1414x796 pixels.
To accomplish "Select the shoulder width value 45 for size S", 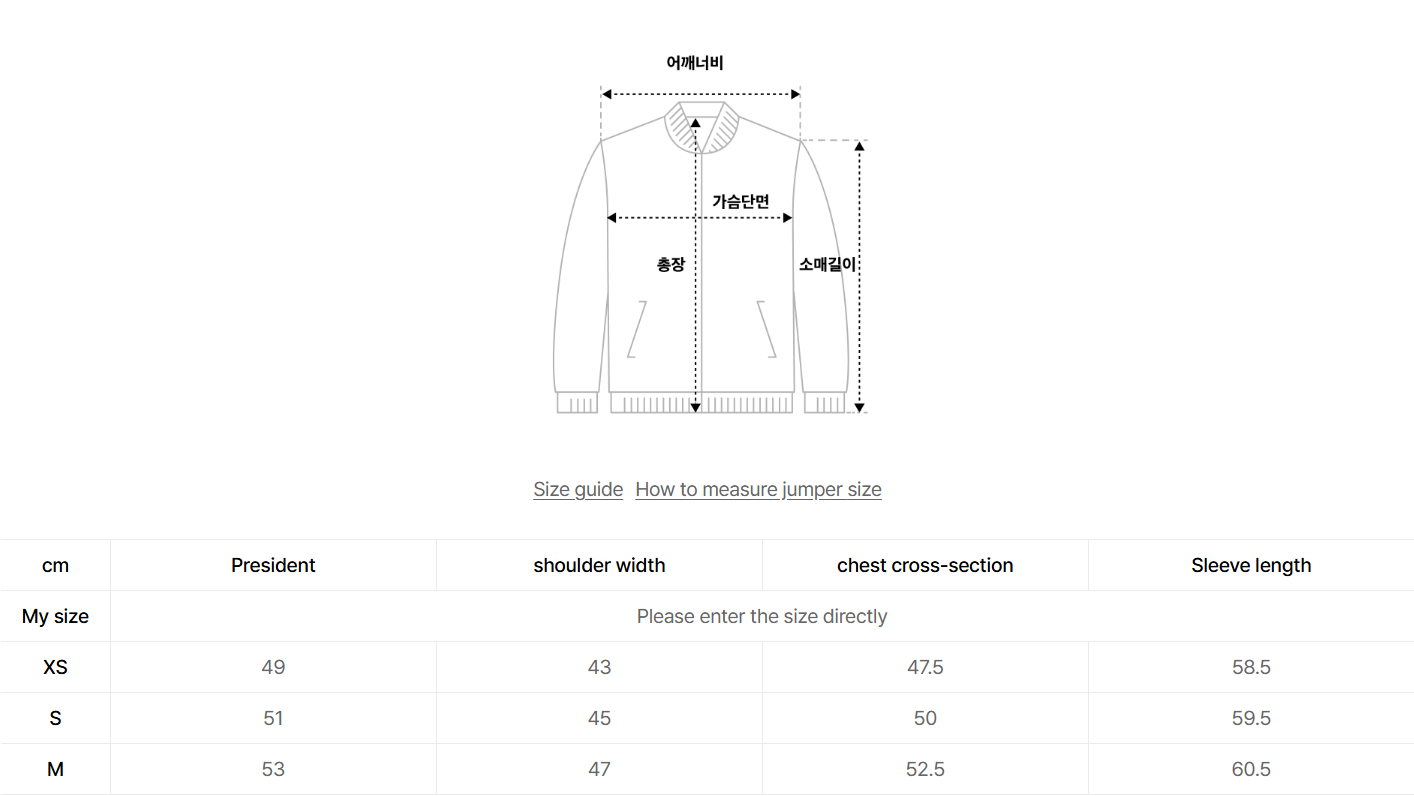I will (598, 717).
